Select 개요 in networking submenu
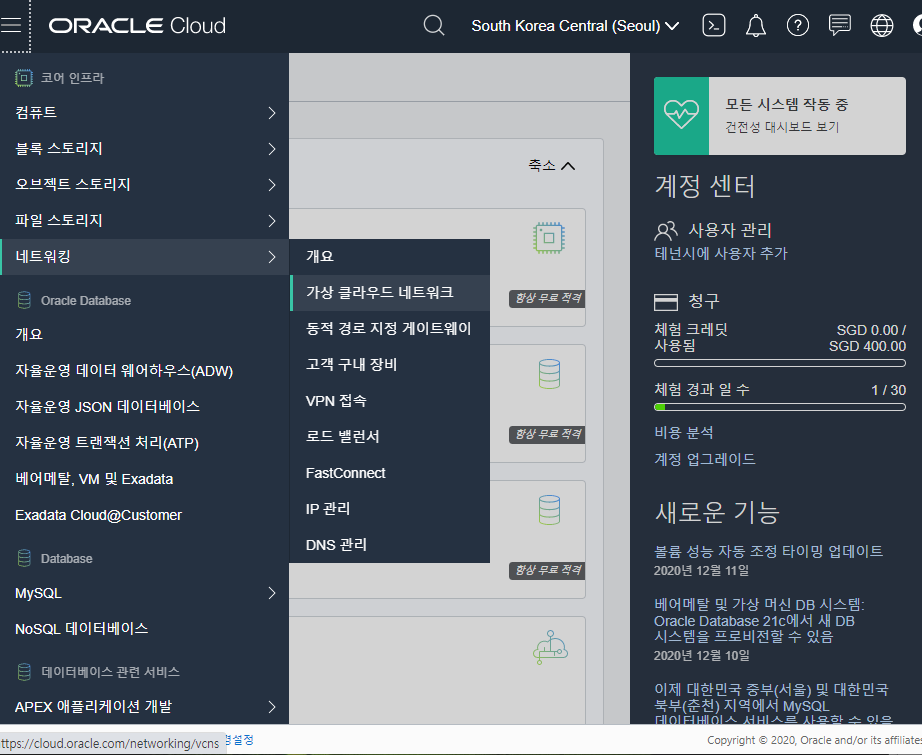 tap(390, 256)
